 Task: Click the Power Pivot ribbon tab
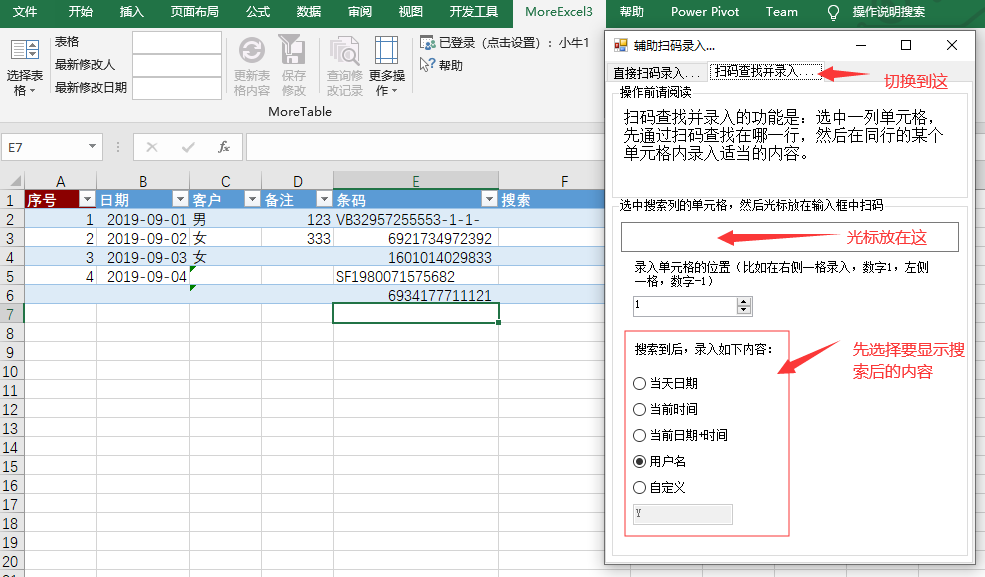(704, 12)
